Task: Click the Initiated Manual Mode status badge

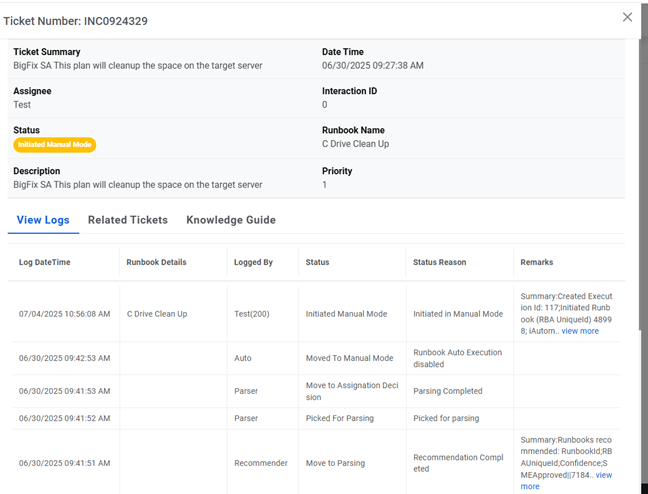Action: pos(55,145)
